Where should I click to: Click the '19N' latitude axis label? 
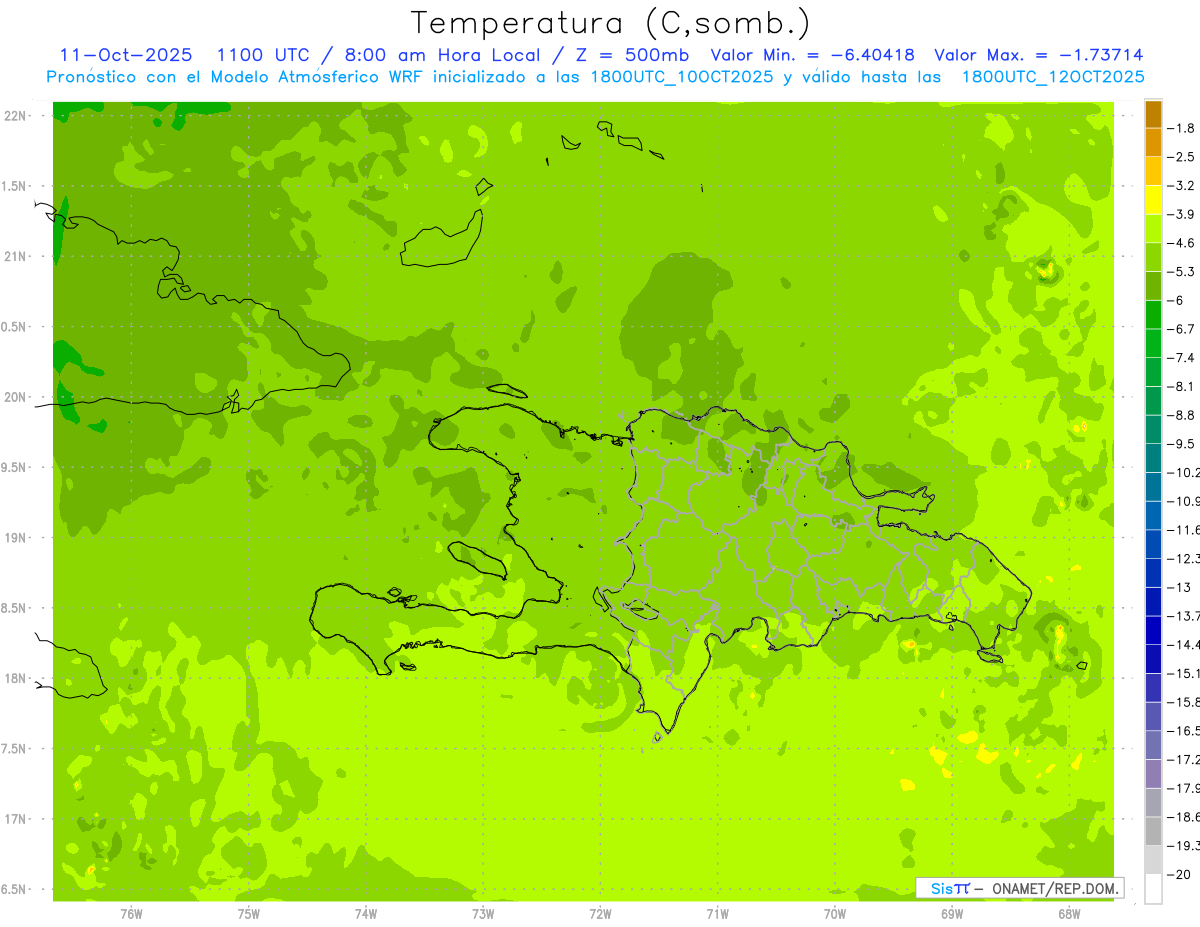(15, 538)
